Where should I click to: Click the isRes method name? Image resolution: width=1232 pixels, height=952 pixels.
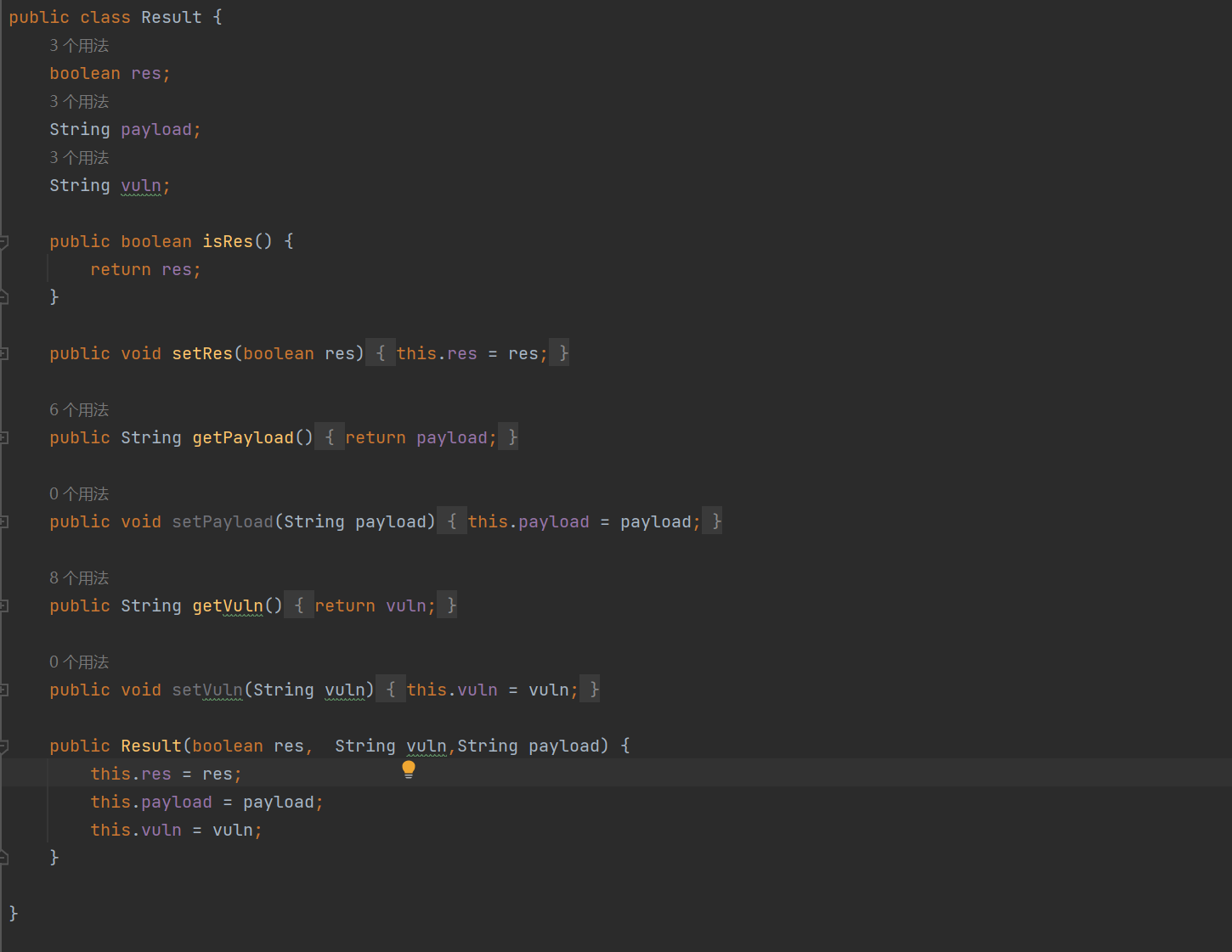228,242
